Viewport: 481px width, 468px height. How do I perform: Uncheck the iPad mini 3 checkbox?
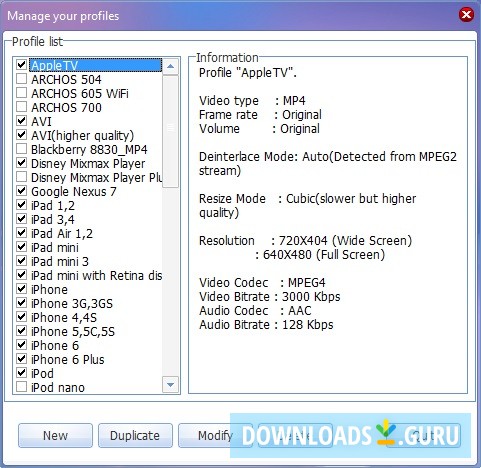(x=22, y=261)
